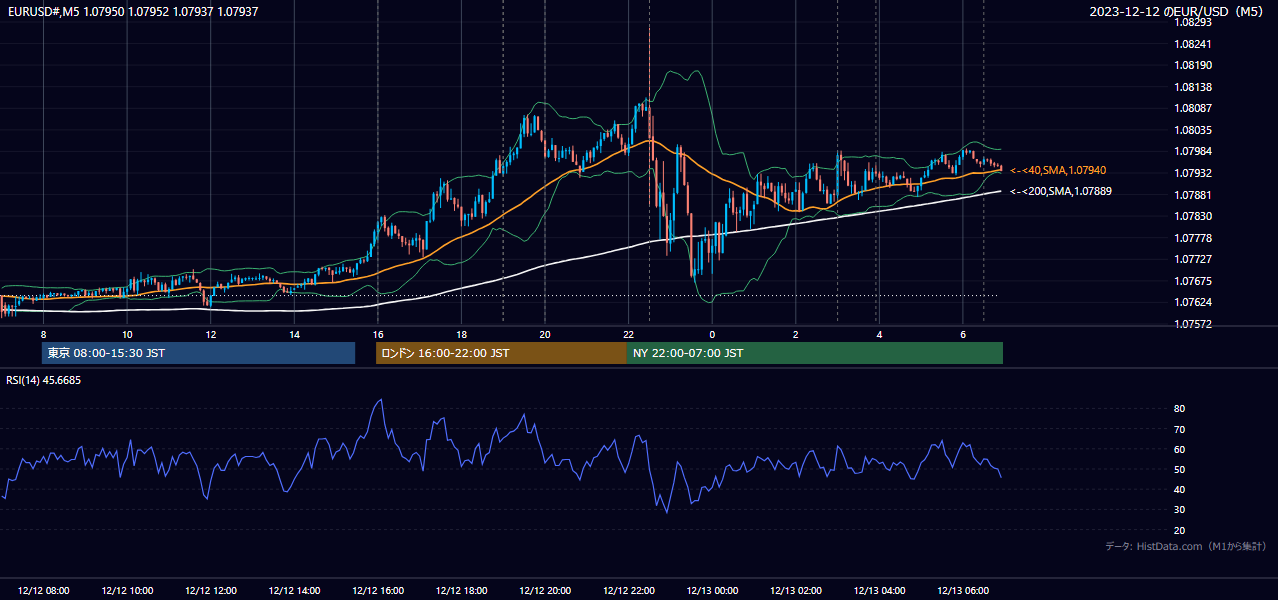1278x600 pixels.
Task: Click the 12/12 16:00 time axis label
Action: 378,591
